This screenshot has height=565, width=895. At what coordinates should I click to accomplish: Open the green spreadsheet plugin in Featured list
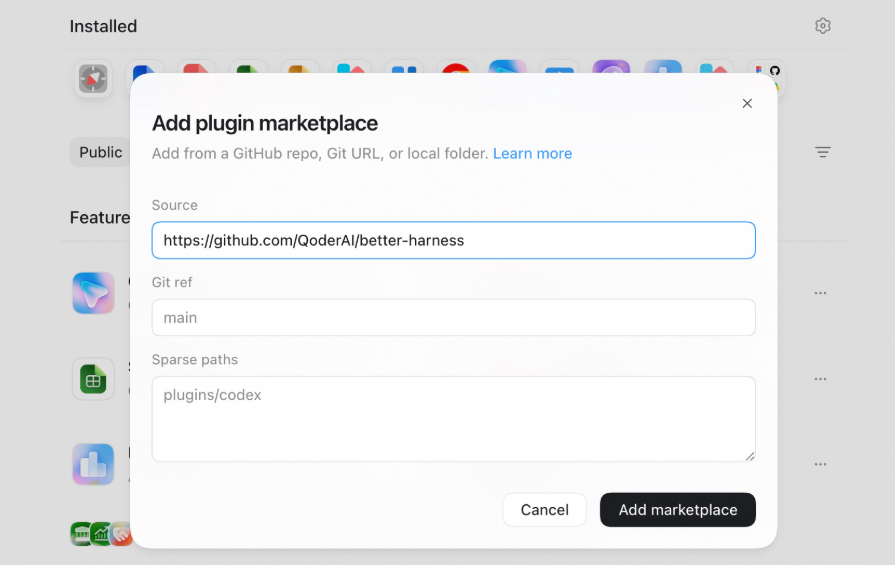[x=93, y=379]
